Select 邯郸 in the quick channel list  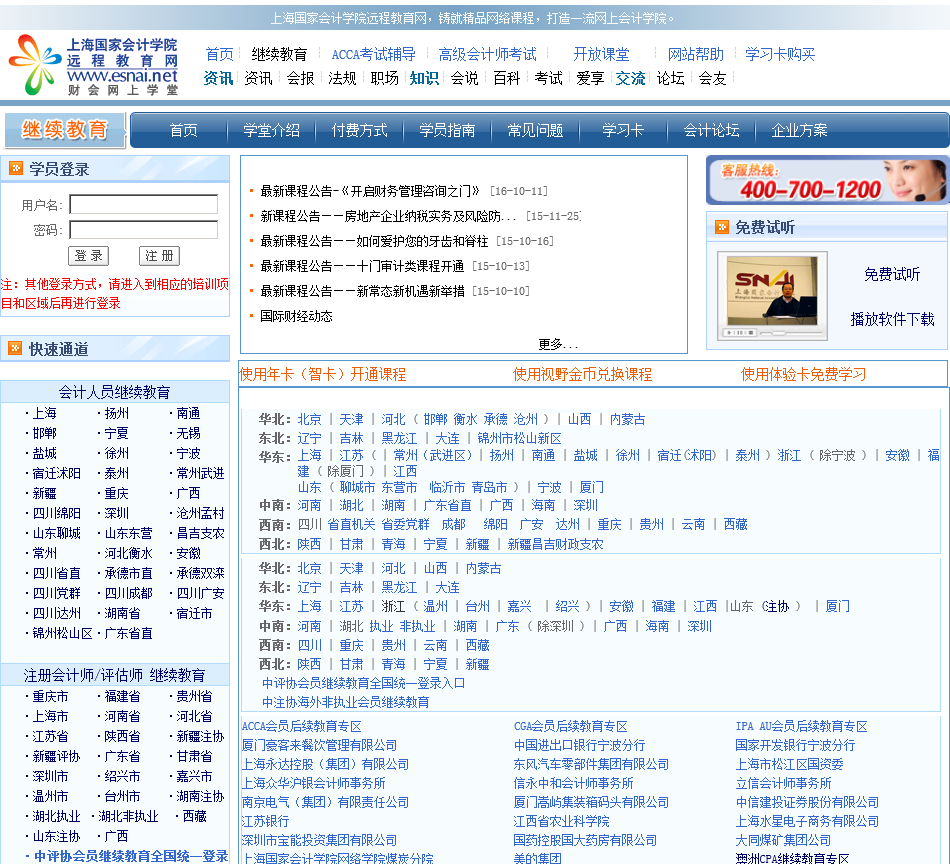(x=44, y=433)
